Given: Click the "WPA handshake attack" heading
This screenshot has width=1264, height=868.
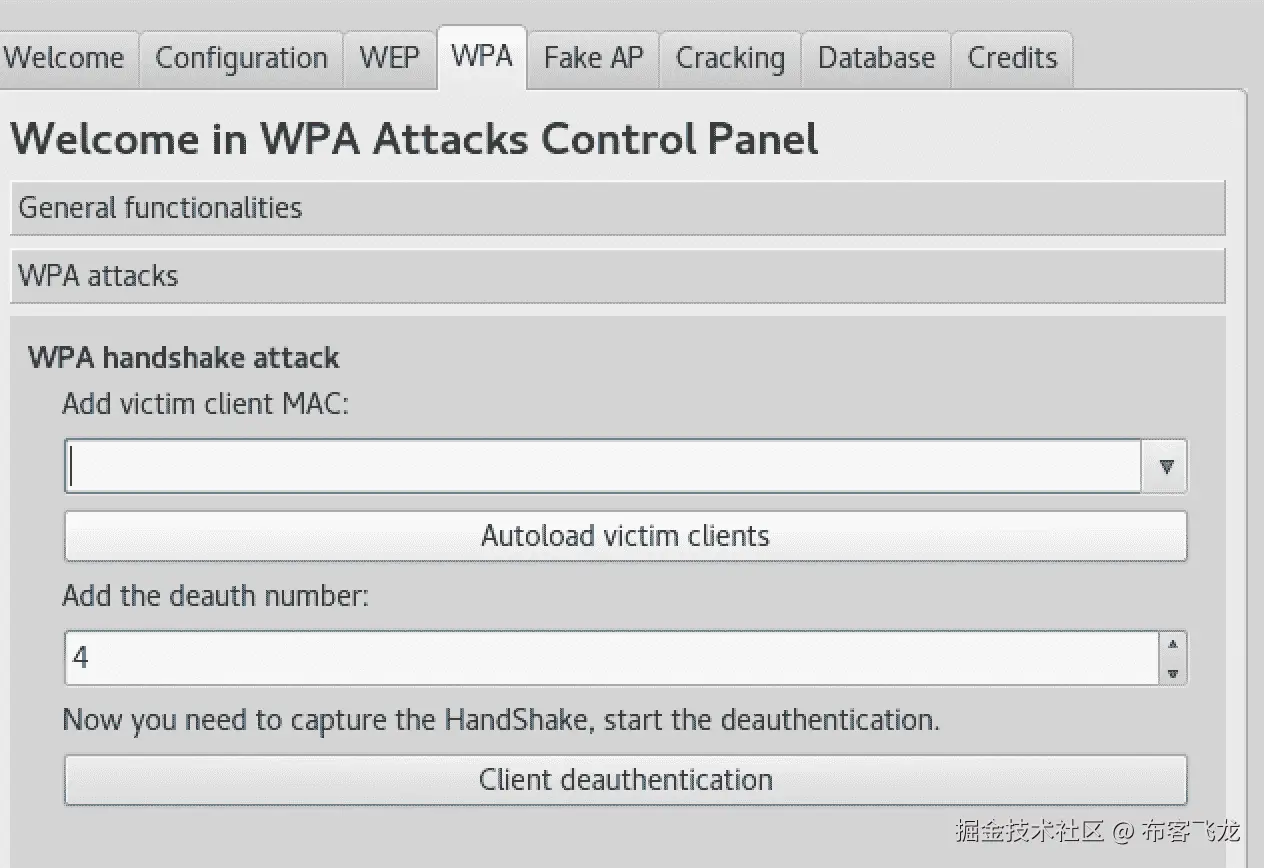Looking at the screenshot, I should tap(184, 358).
